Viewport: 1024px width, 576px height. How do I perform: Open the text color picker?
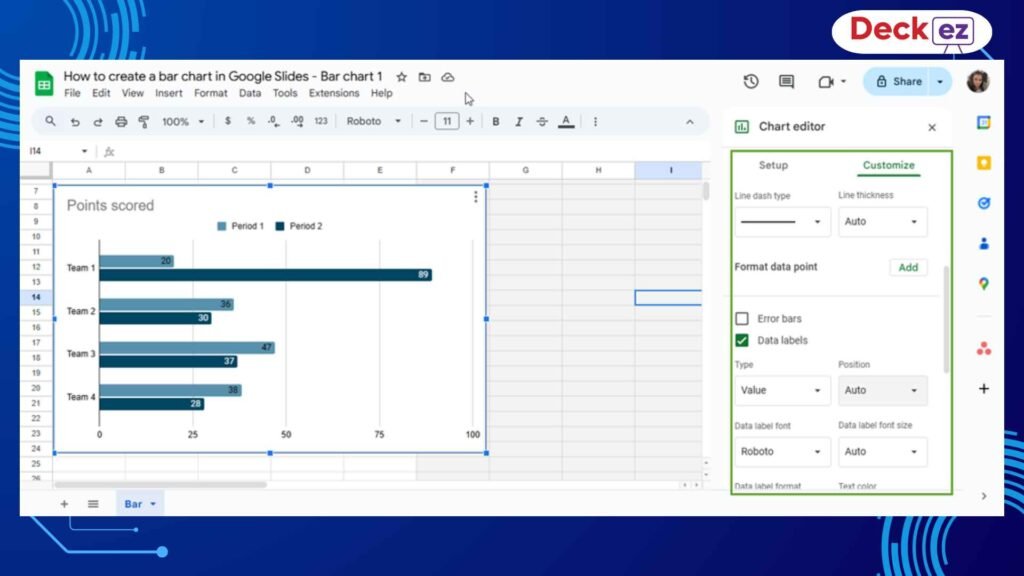coord(565,121)
